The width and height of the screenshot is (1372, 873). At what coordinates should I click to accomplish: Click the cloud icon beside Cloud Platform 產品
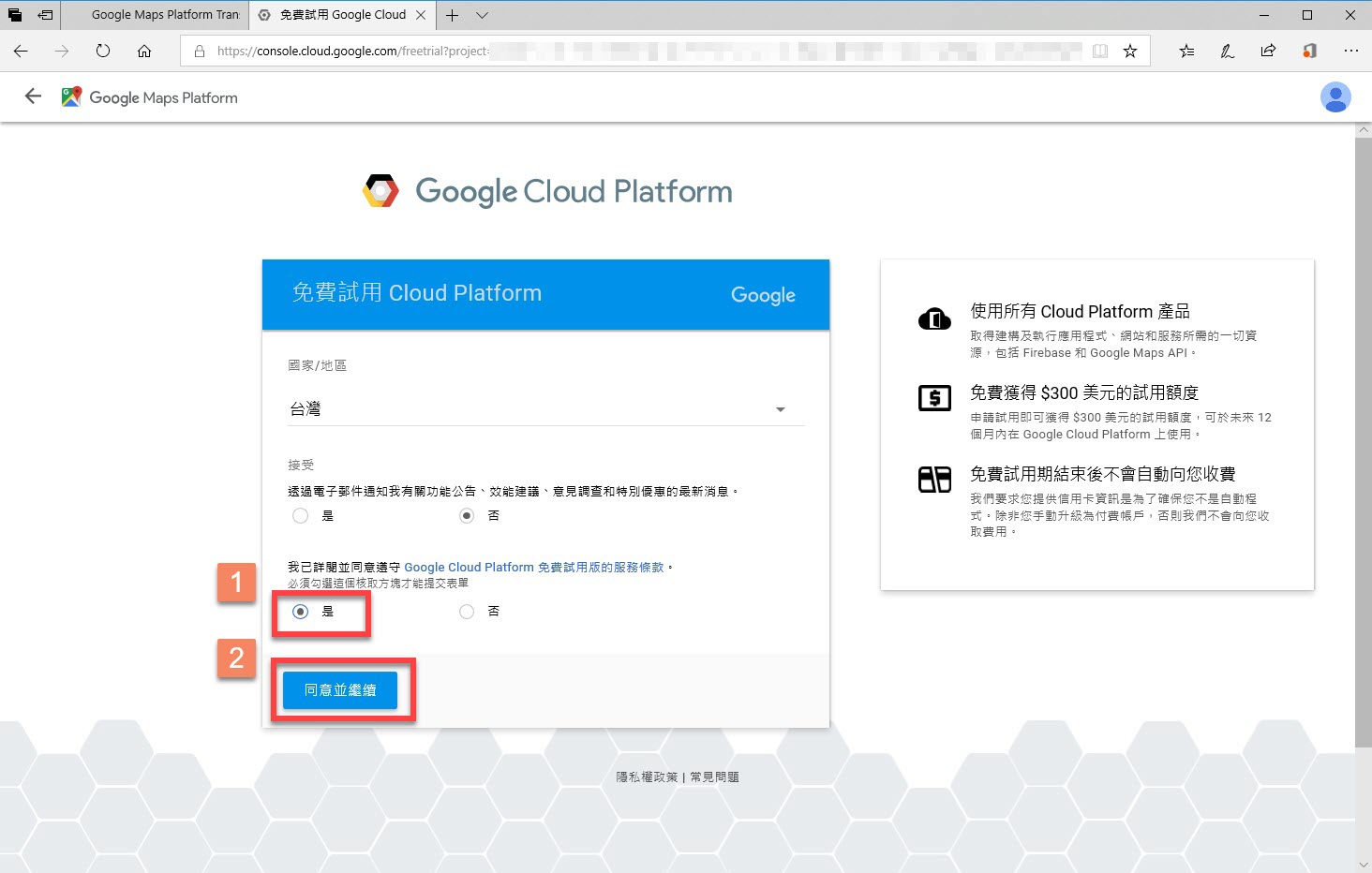tap(934, 319)
